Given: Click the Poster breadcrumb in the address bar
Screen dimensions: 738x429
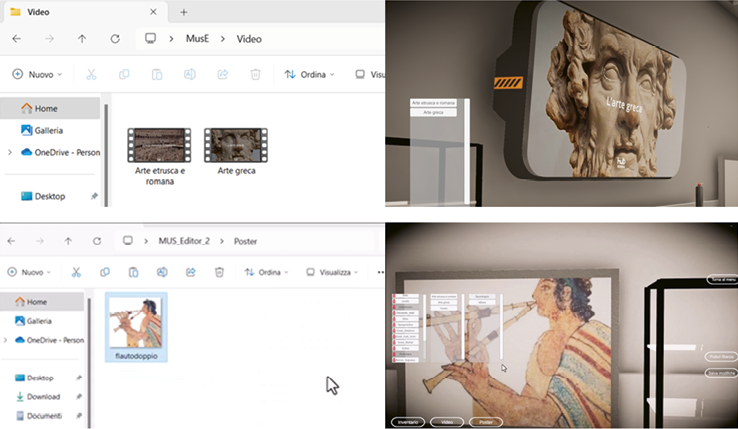Looking at the screenshot, I should pos(245,241).
